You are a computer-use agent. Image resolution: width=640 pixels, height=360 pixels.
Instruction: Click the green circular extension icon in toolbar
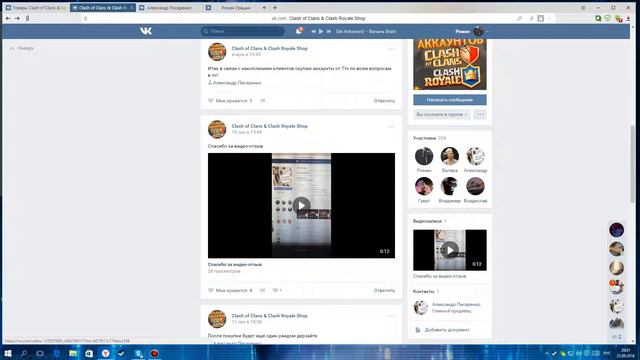pyautogui.click(x=598, y=18)
